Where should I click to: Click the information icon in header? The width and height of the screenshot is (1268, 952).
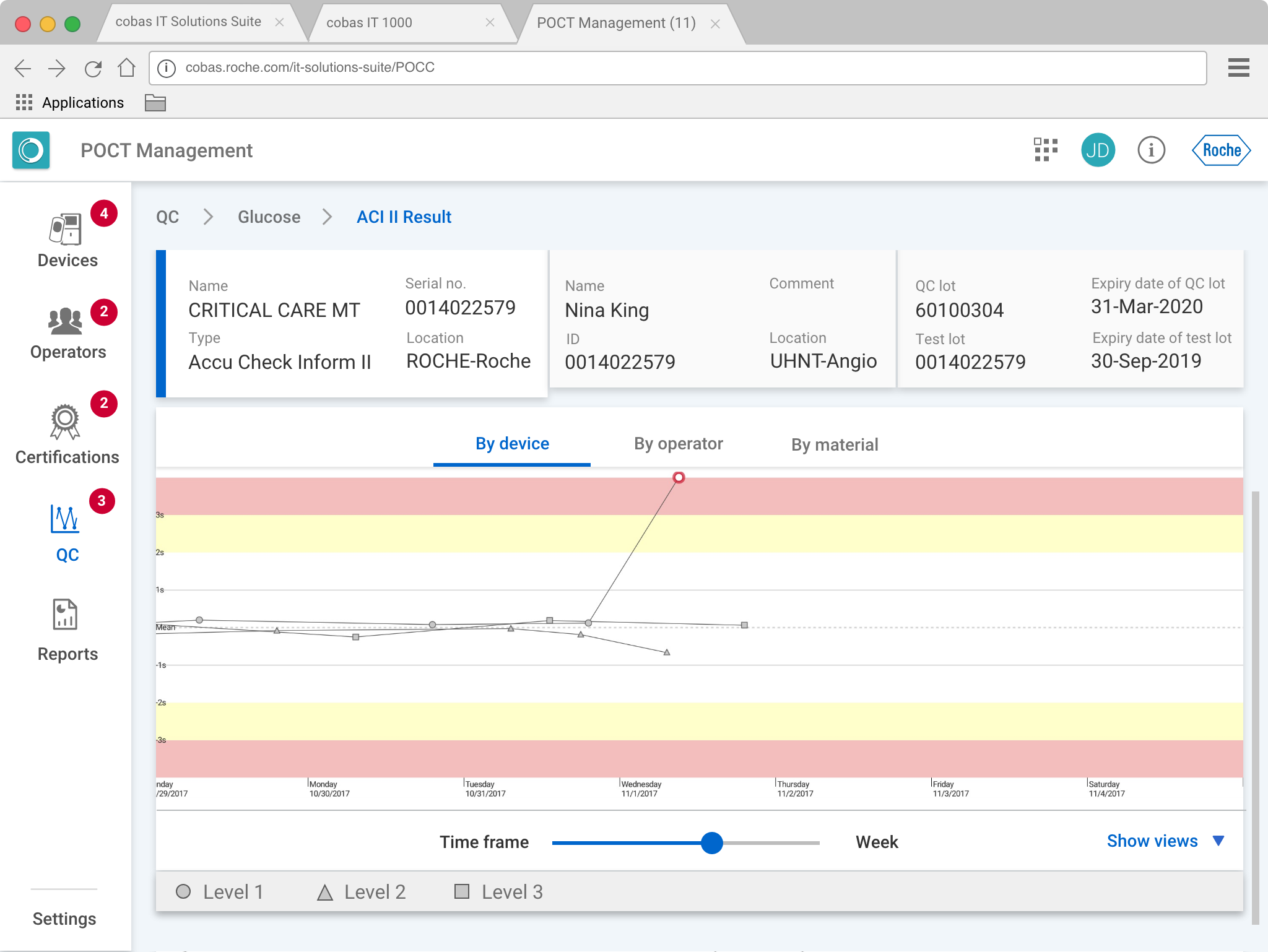click(x=1151, y=150)
